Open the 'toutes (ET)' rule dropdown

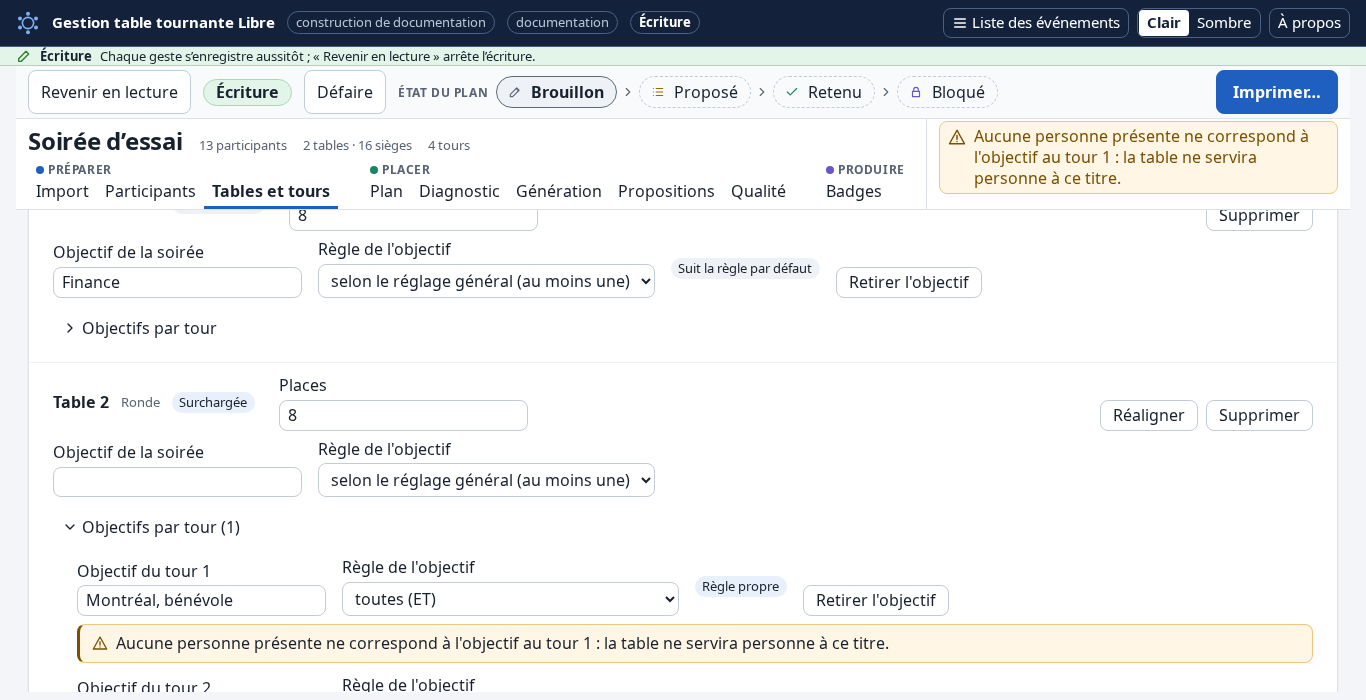[510, 599]
